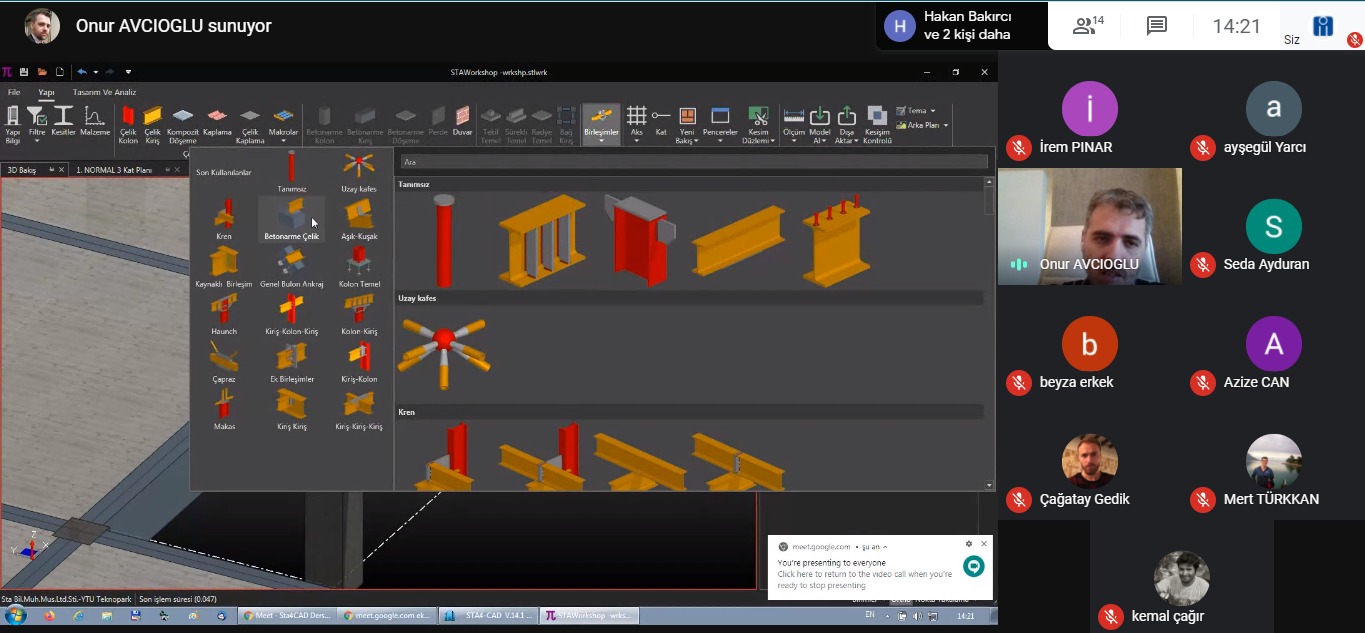1365x633 pixels.
Task: Open the Arka Plan background dropdown
Action: coord(922,125)
